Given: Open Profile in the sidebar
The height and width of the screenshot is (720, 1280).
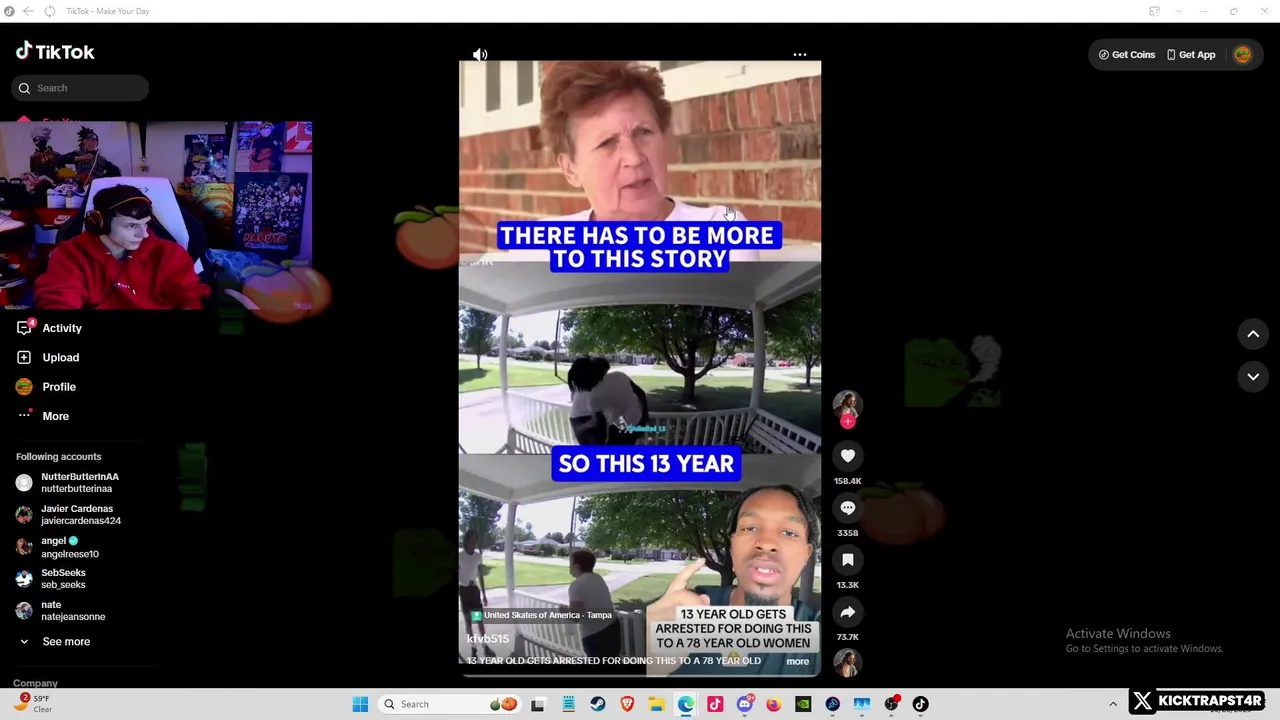Looking at the screenshot, I should click(x=46, y=387).
